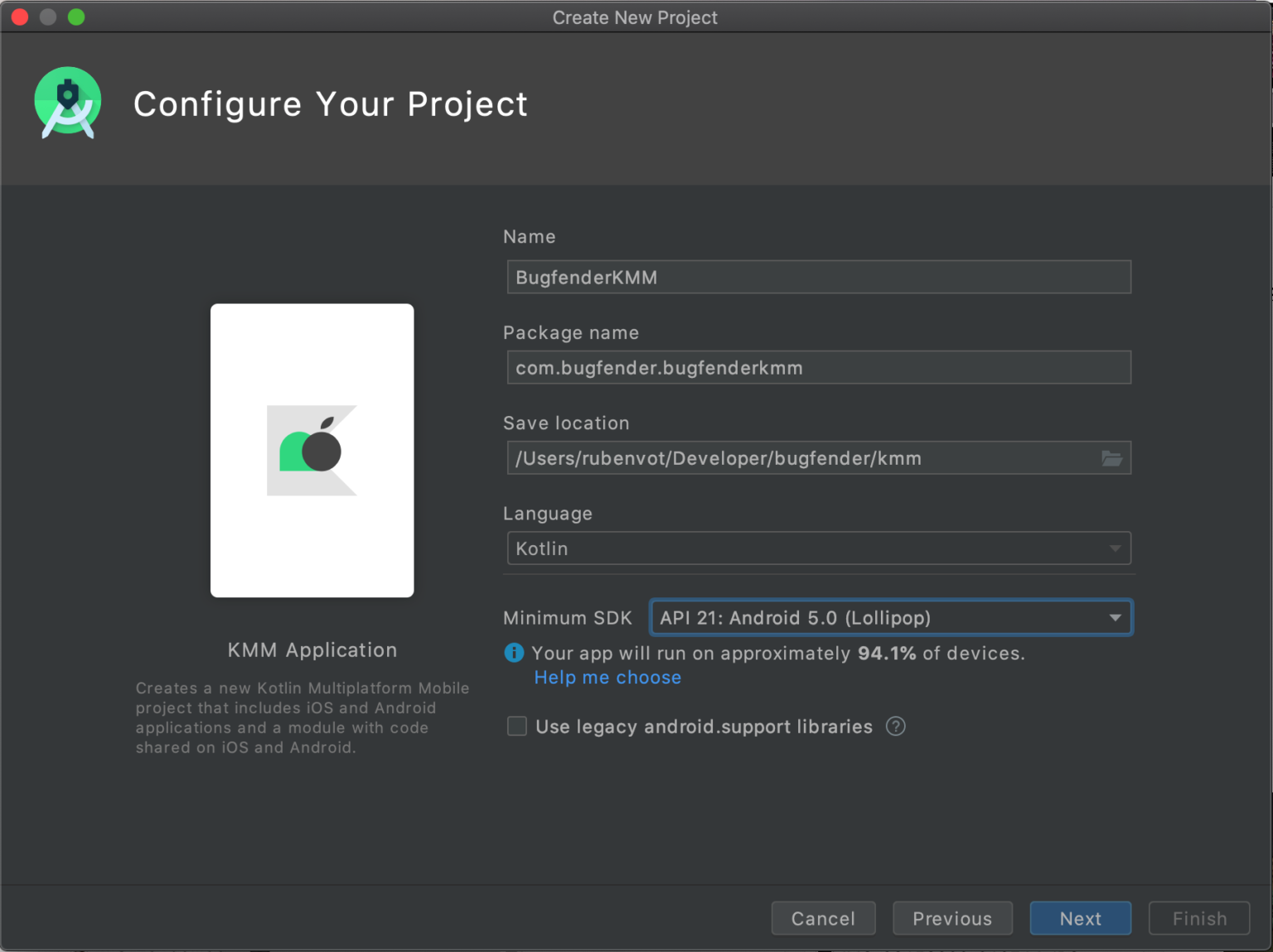Click the green zoom traffic-light button
The image size is (1273, 952).
coord(75,17)
